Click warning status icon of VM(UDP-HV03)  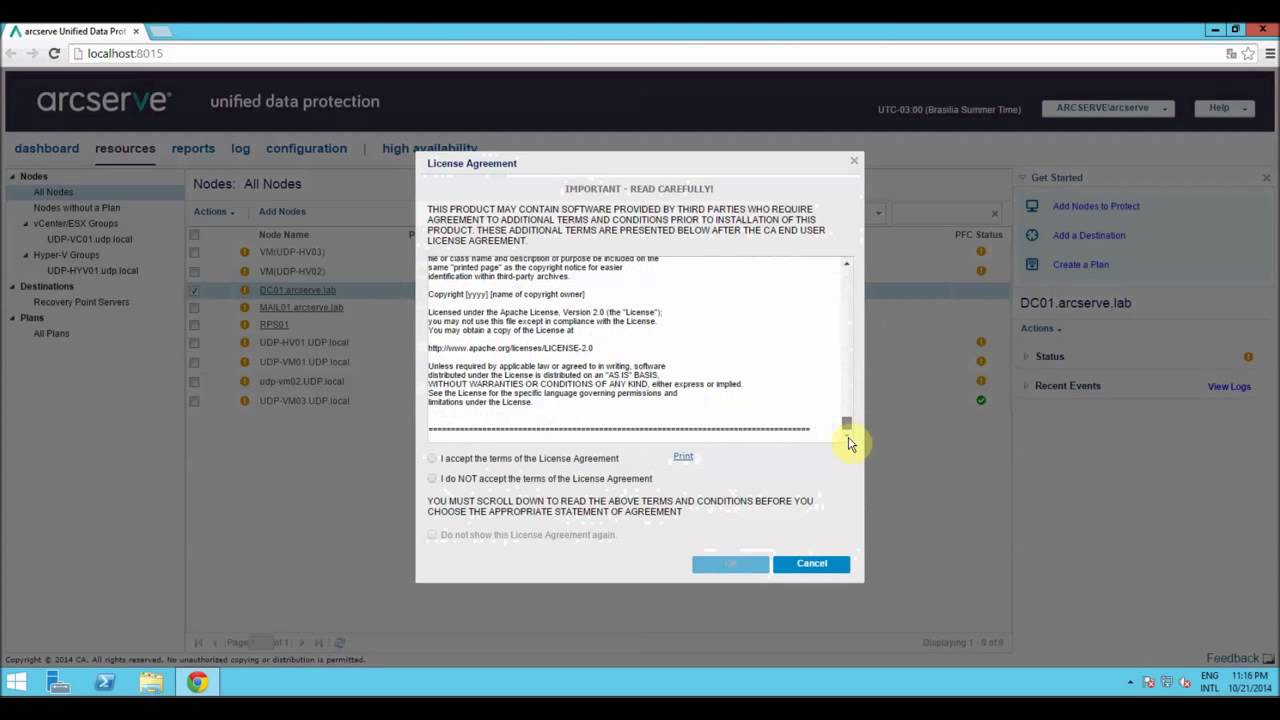click(244, 252)
